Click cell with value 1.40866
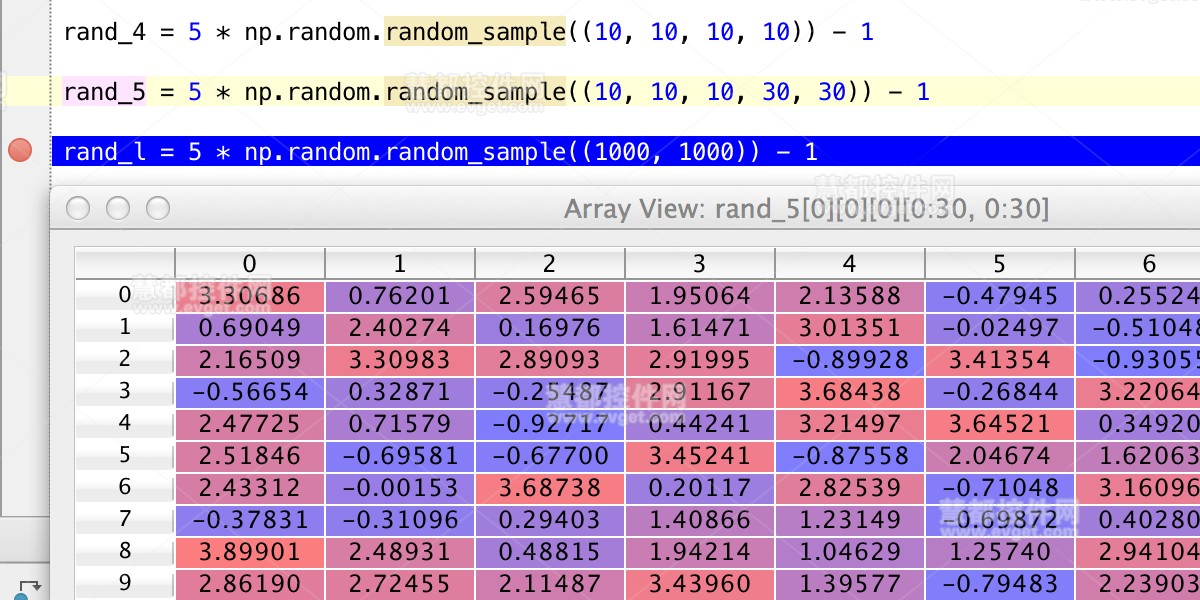The width and height of the screenshot is (1200, 600). click(x=700, y=520)
